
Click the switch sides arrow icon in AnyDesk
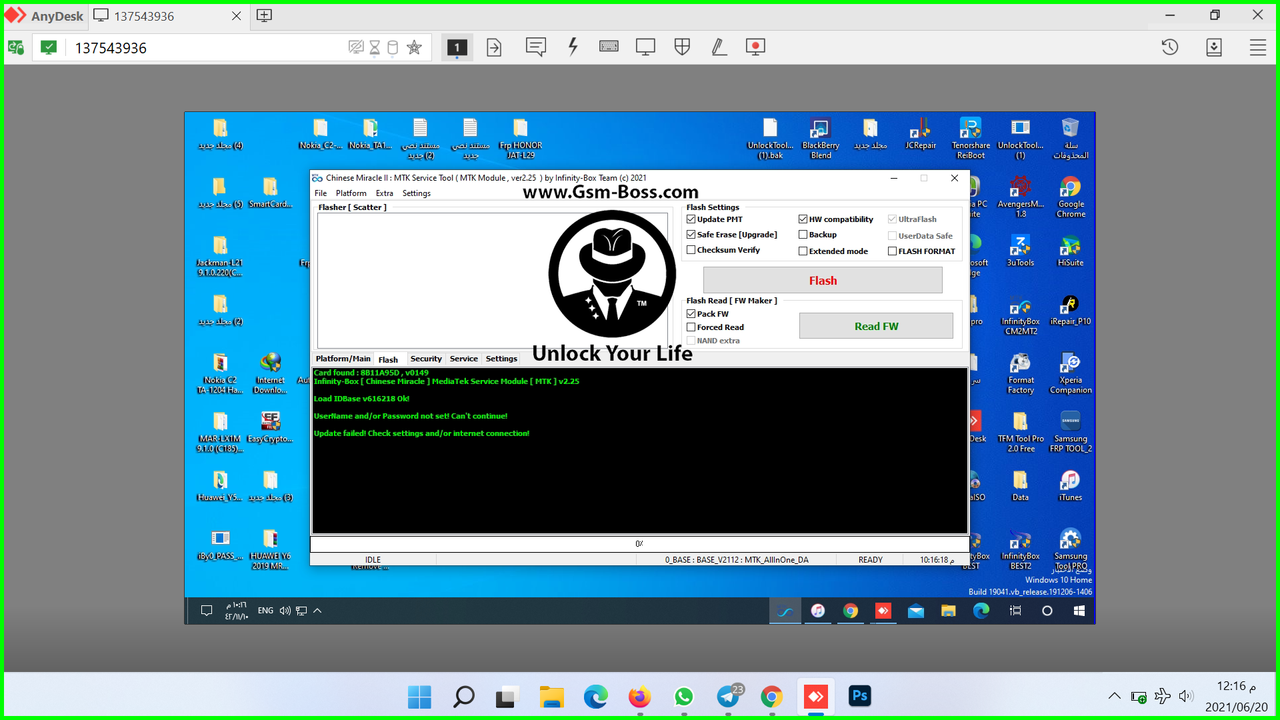point(494,47)
